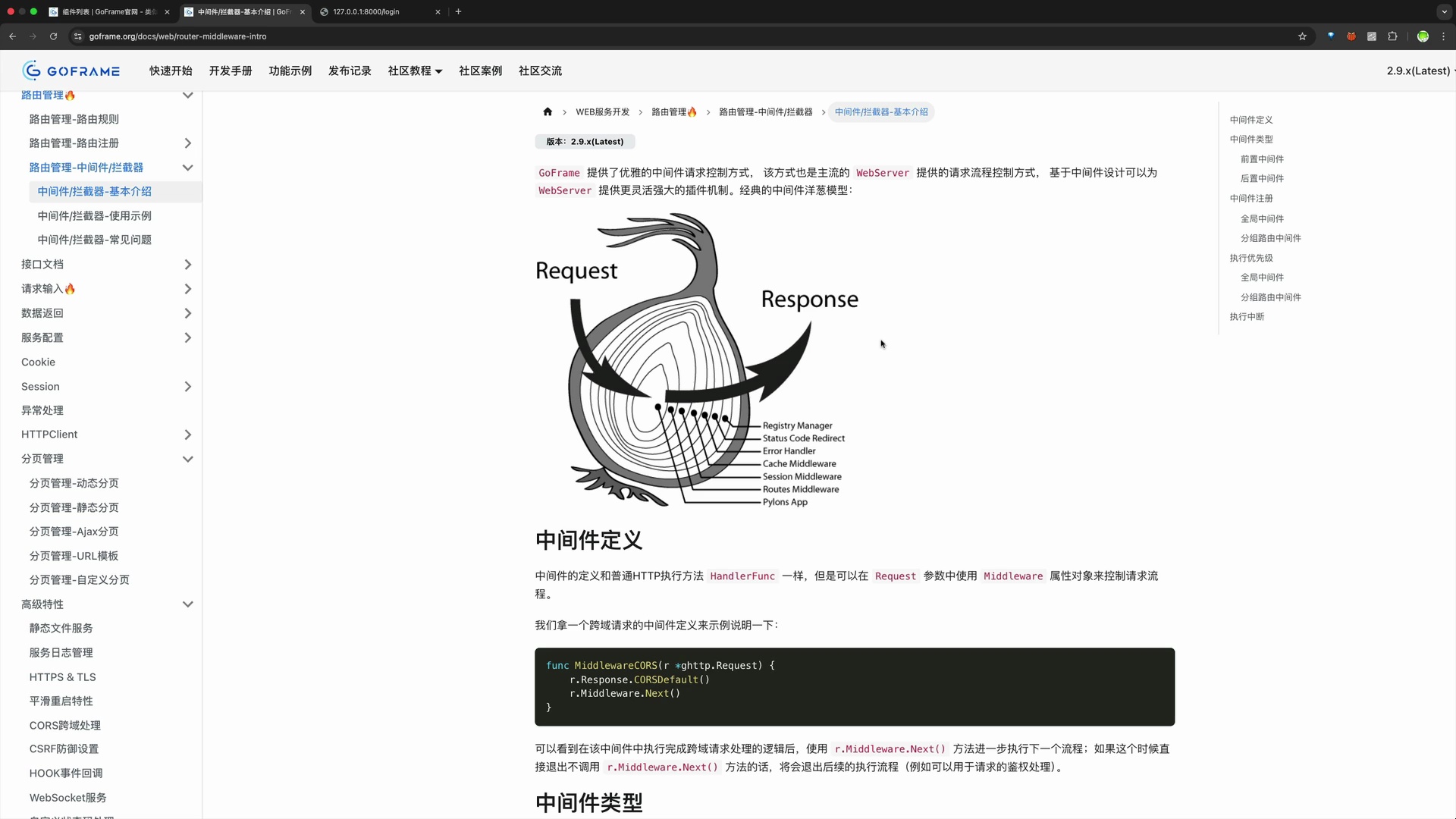Expand the 接口文档 sidebar section
Screen dimensions: 1456x819
pyautogui.click(x=187, y=265)
